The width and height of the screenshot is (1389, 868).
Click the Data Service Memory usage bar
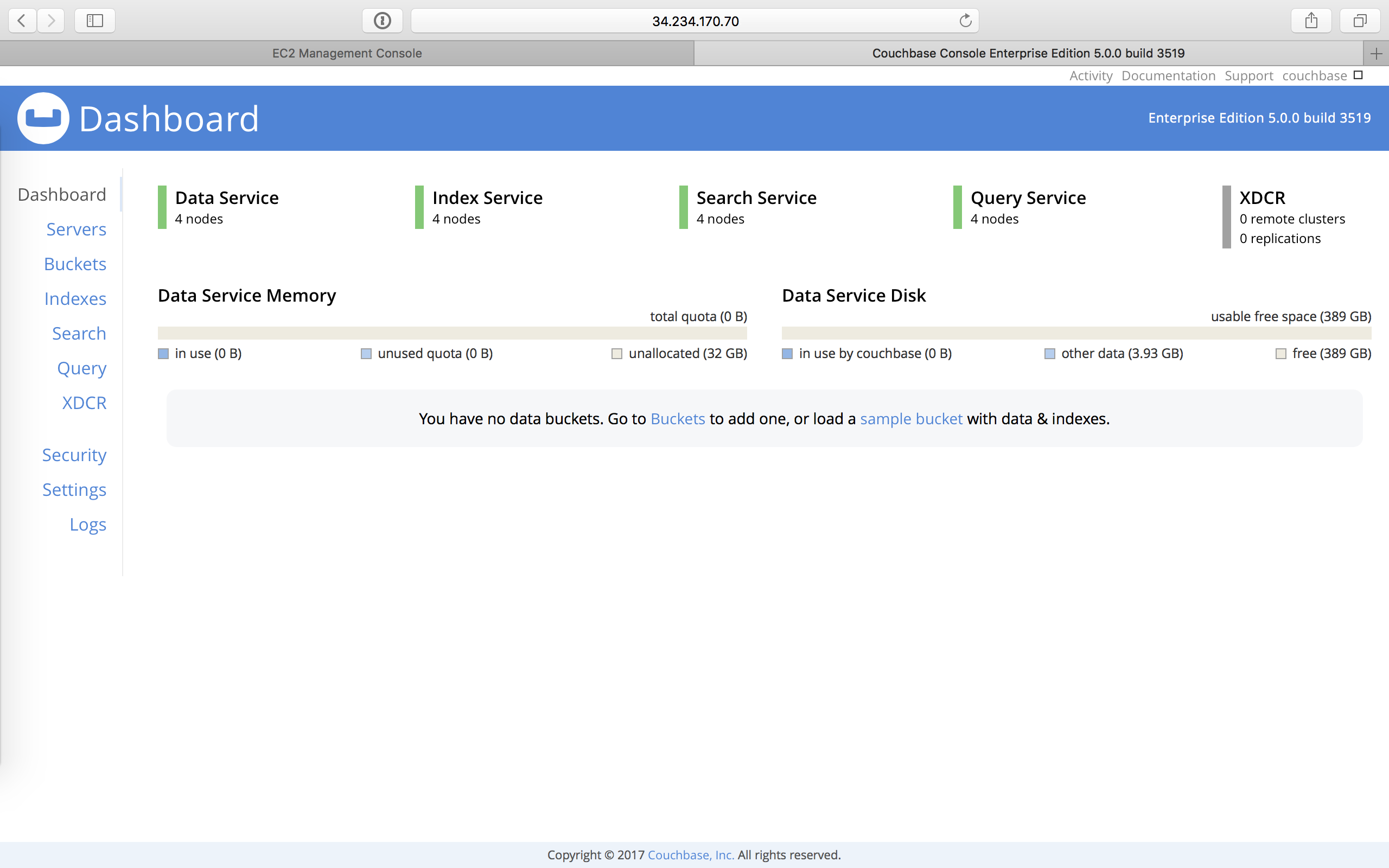pyautogui.click(x=453, y=334)
